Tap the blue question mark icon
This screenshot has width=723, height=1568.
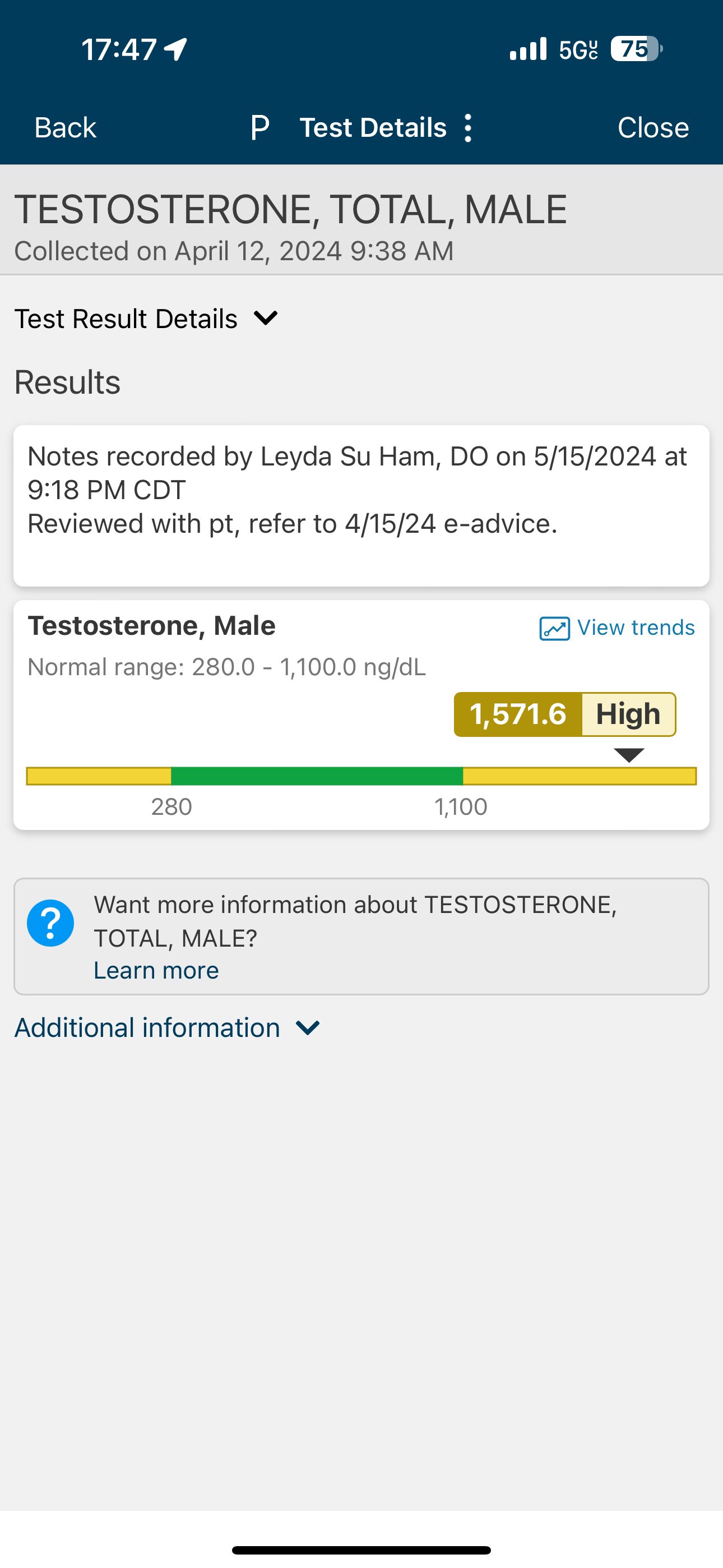tap(50, 923)
